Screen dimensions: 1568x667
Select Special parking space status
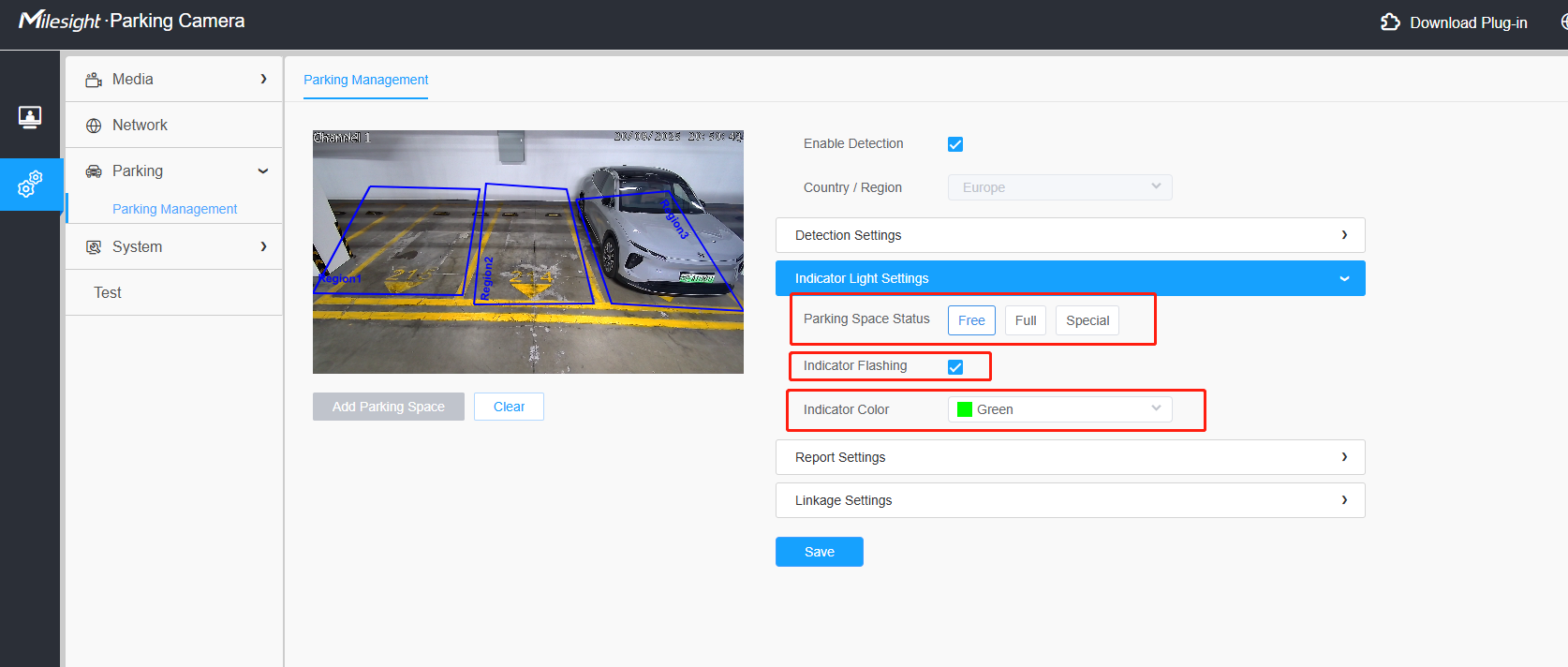pyautogui.click(x=1087, y=320)
